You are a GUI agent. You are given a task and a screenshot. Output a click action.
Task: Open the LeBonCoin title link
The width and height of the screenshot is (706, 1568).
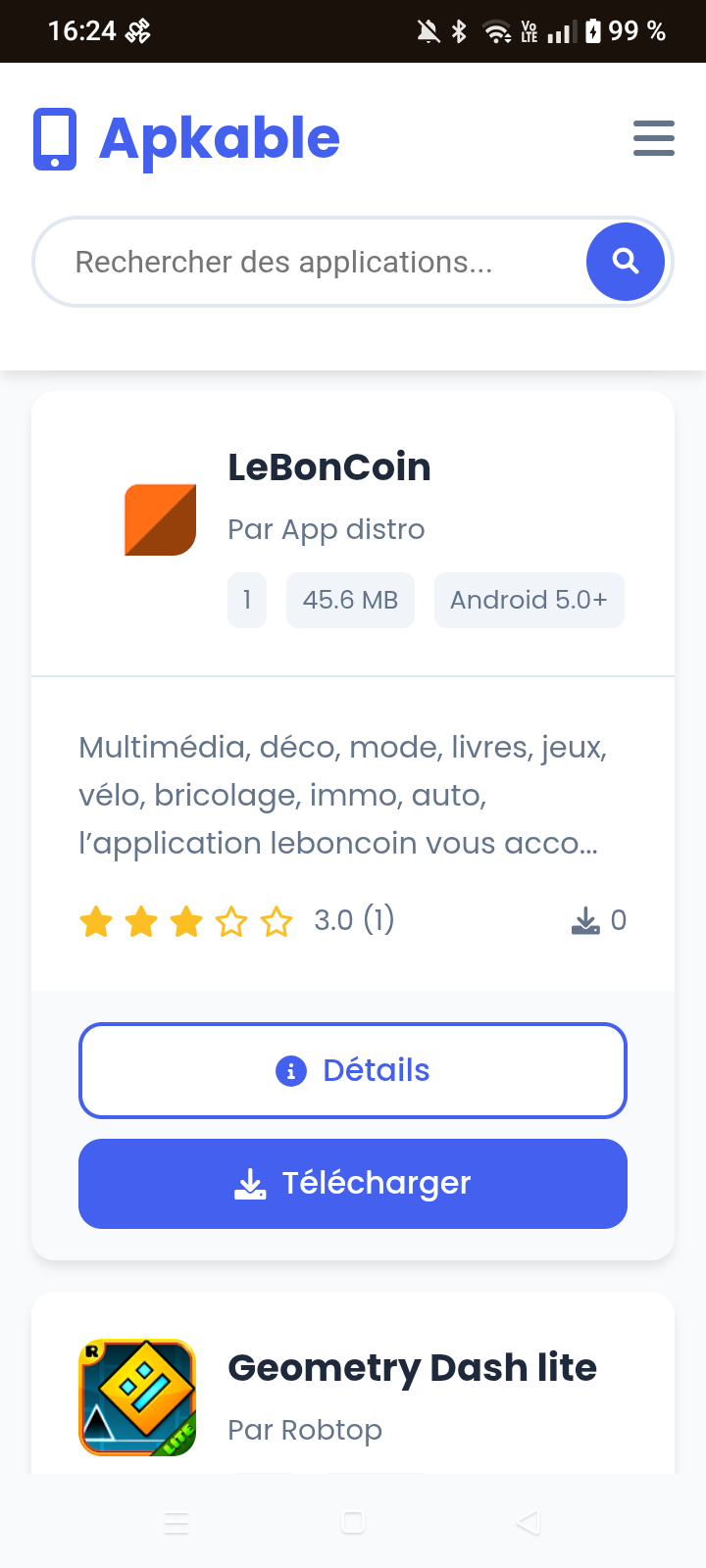(x=329, y=467)
